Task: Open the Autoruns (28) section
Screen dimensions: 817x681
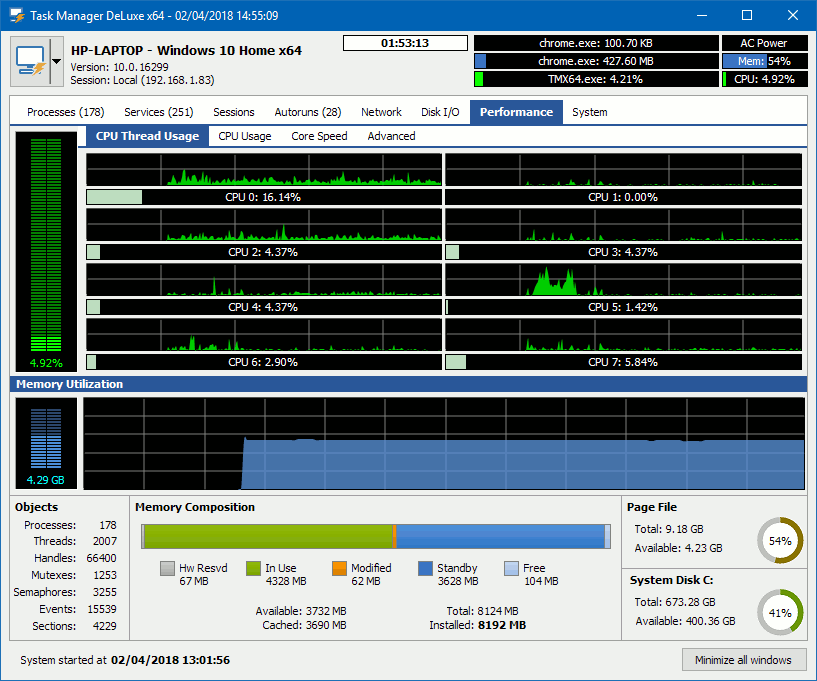Action: tap(308, 112)
